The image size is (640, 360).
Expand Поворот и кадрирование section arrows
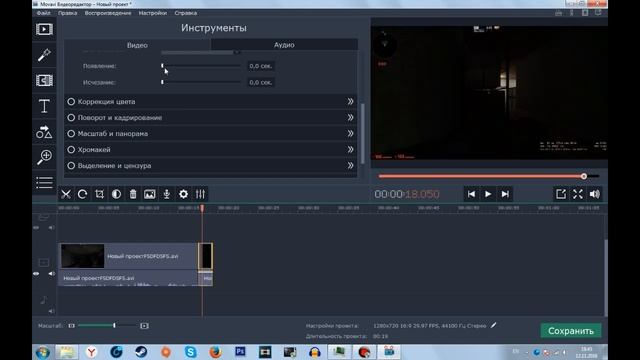(x=350, y=118)
